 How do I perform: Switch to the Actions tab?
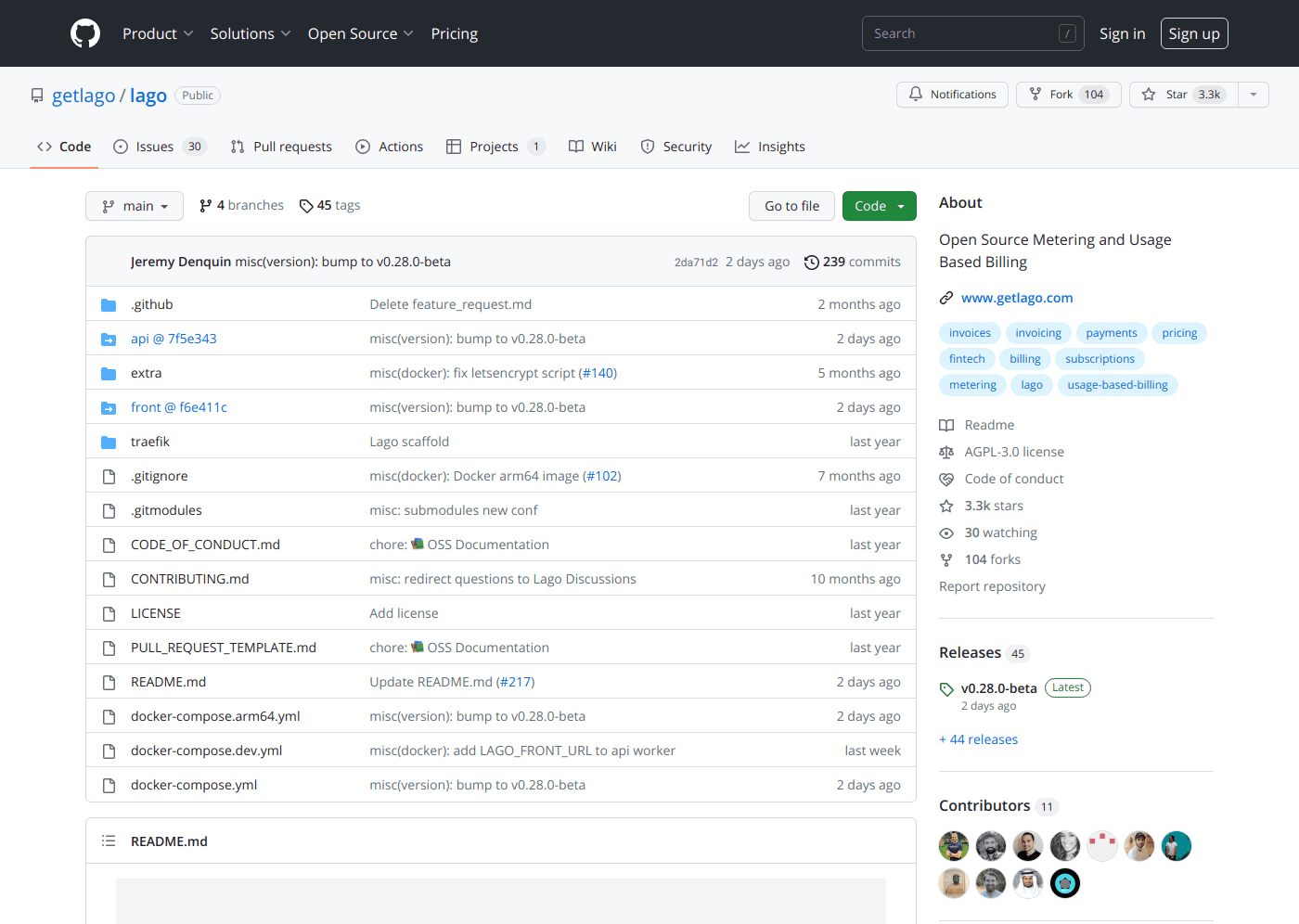[390, 147]
